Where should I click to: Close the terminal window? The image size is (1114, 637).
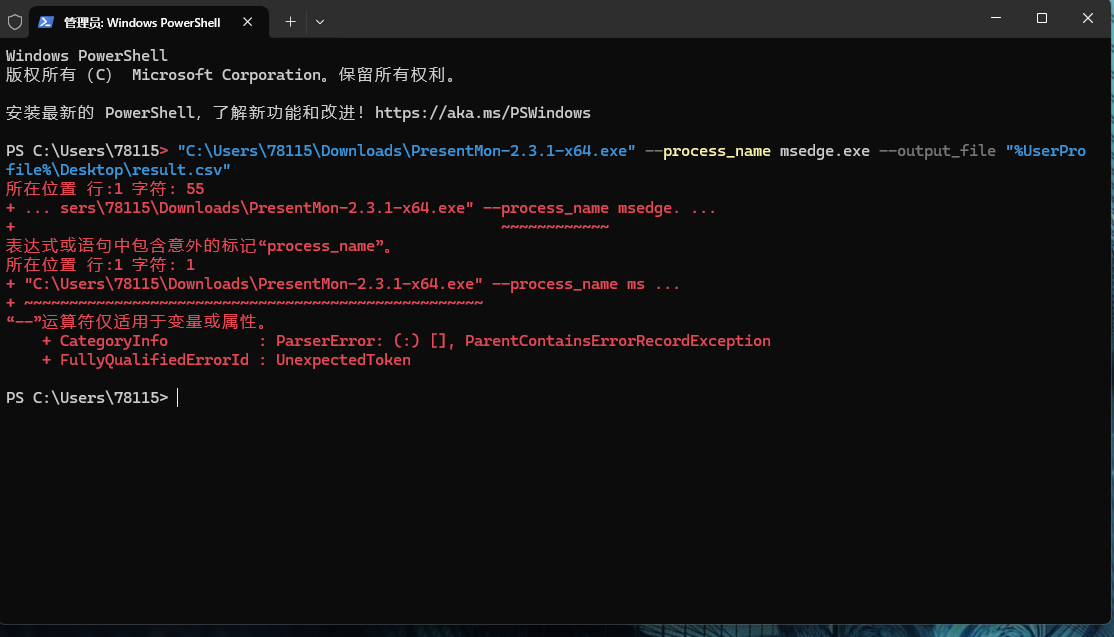click(x=1088, y=18)
